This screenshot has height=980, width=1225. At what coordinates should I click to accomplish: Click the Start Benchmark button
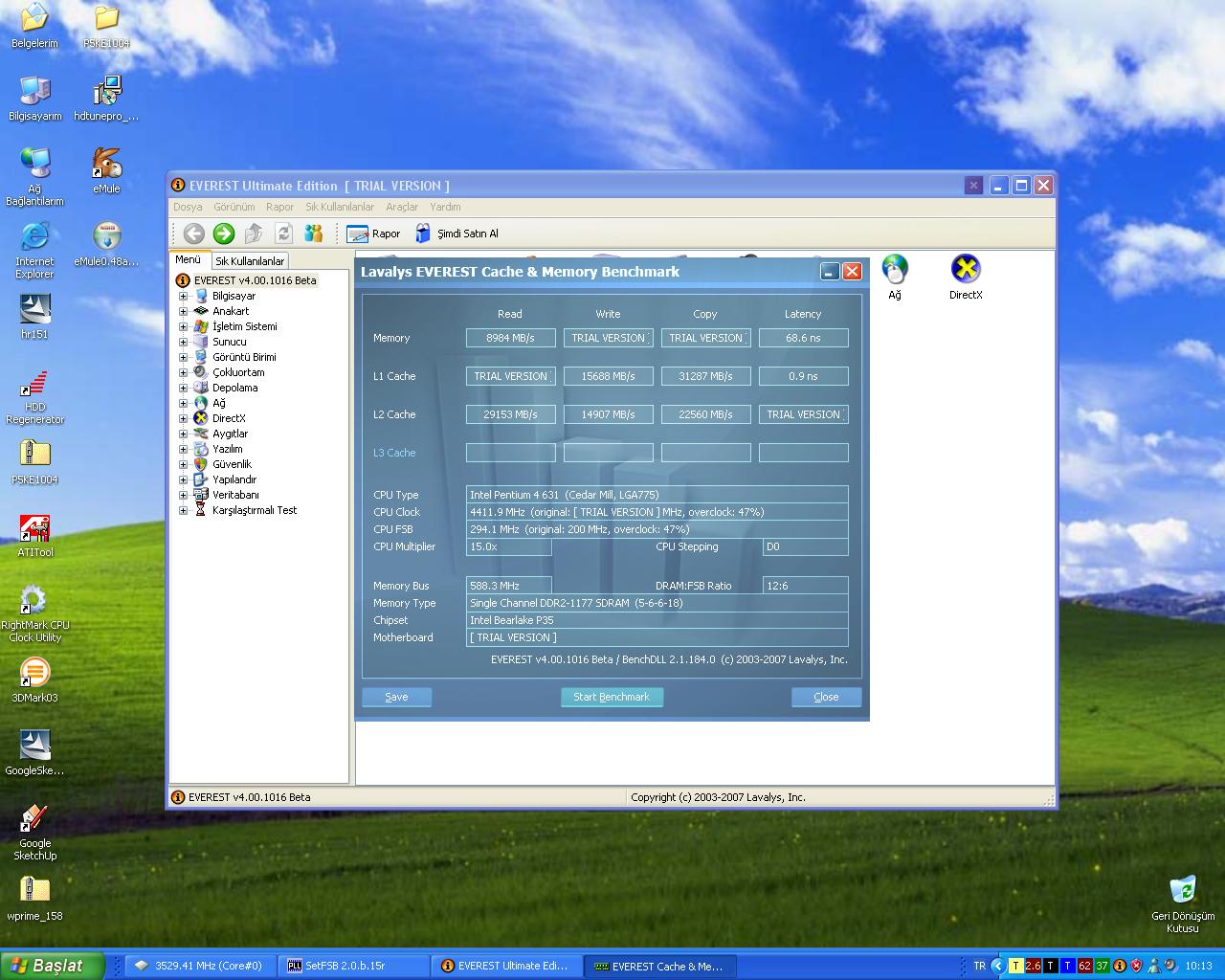pos(612,697)
